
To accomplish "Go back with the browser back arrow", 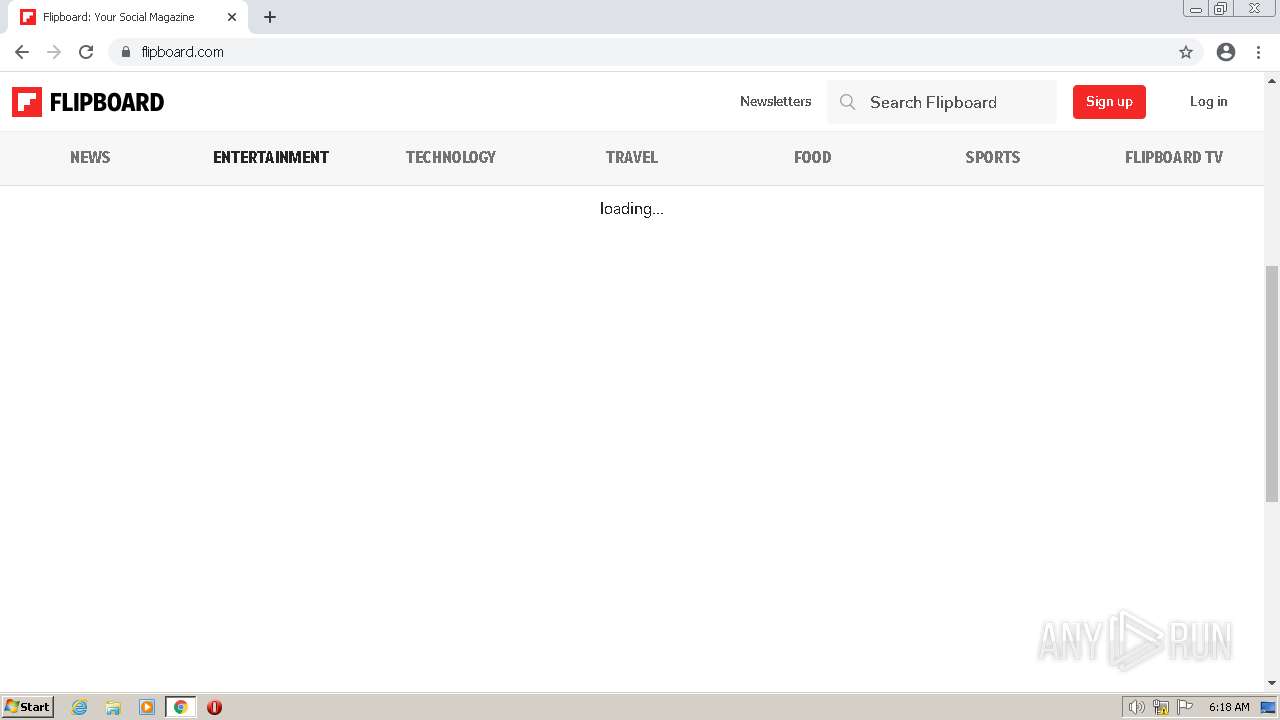I will (x=22, y=52).
